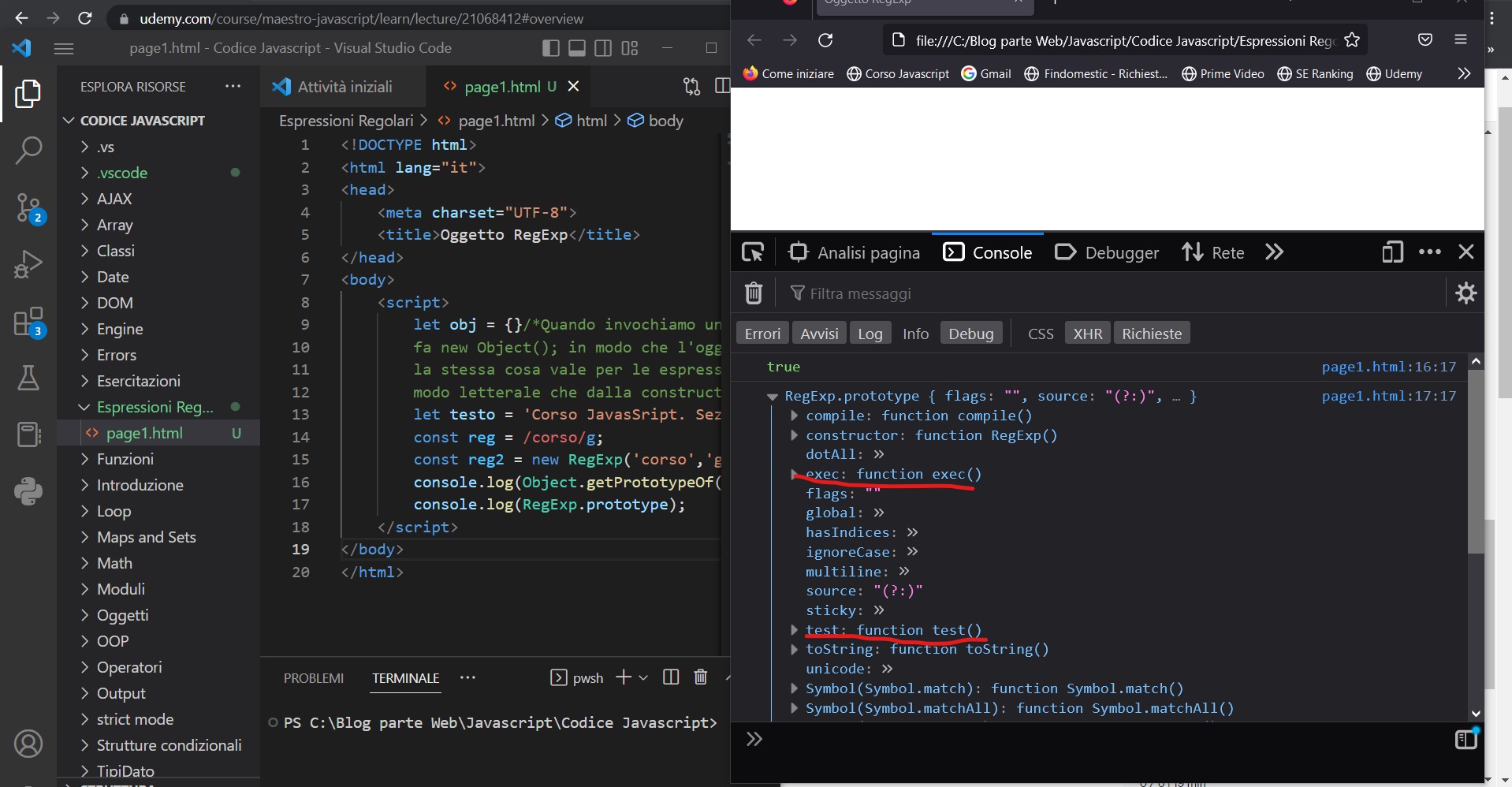
Task: Close the page1.html editor tab
Action: tap(574, 86)
